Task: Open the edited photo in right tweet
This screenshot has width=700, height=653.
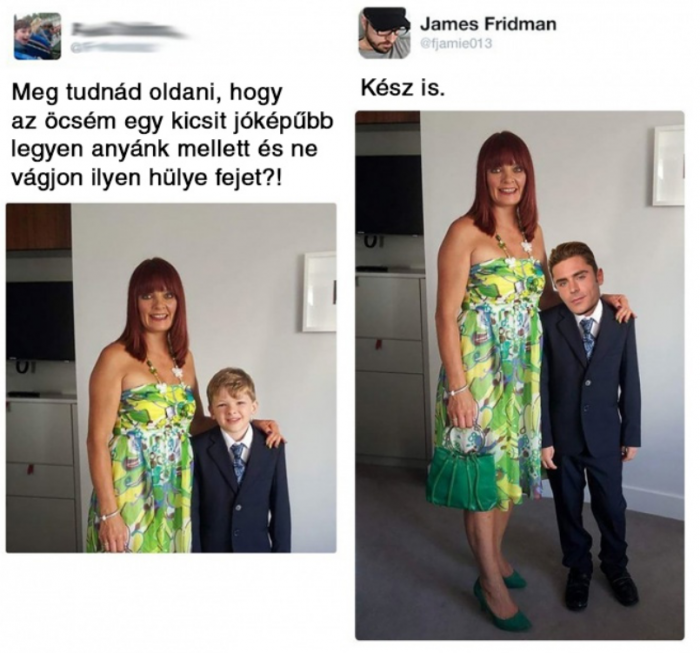Action: [520, 375]
